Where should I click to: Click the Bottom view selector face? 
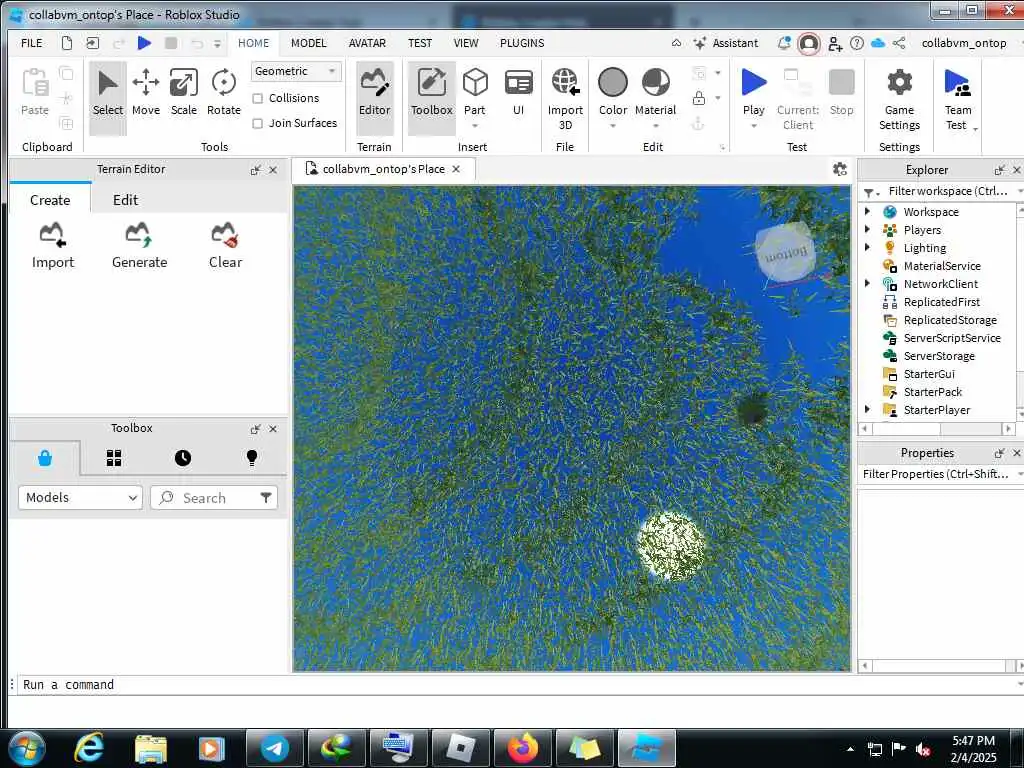786,253
